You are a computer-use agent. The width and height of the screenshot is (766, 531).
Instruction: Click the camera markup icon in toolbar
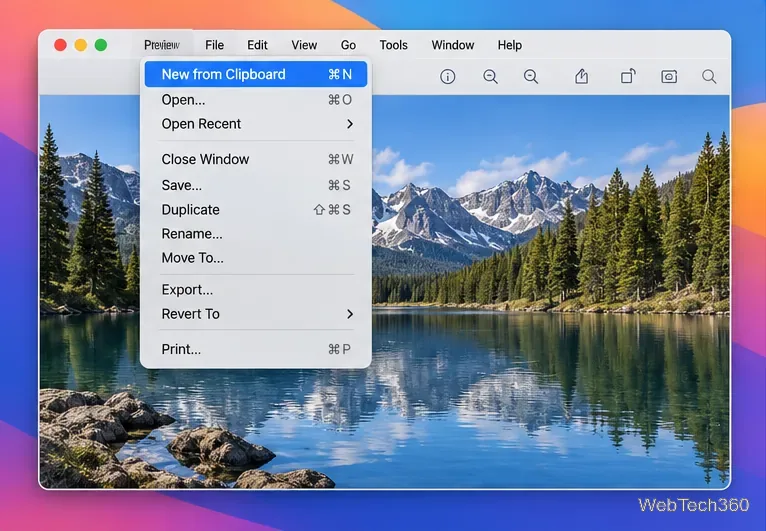point(669,77)
